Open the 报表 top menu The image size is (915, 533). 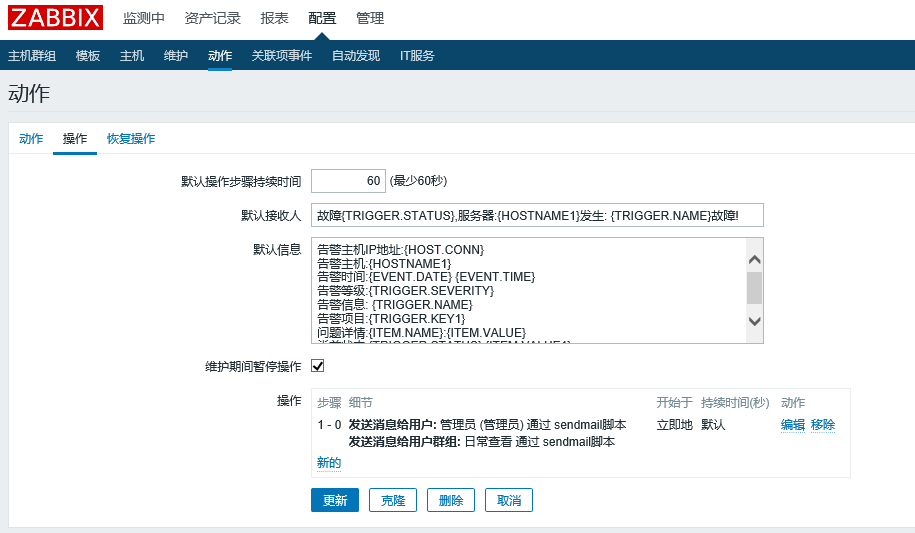[274, 18]
